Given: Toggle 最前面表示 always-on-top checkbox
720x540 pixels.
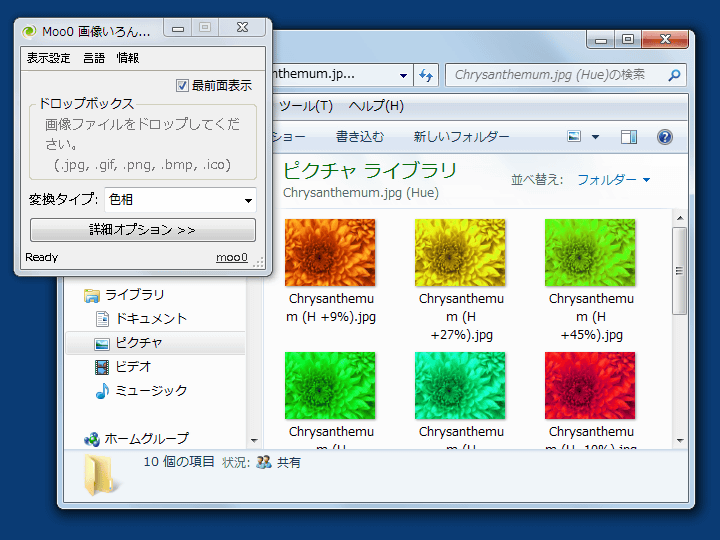Looking at the screenshot, I should 182,85.
